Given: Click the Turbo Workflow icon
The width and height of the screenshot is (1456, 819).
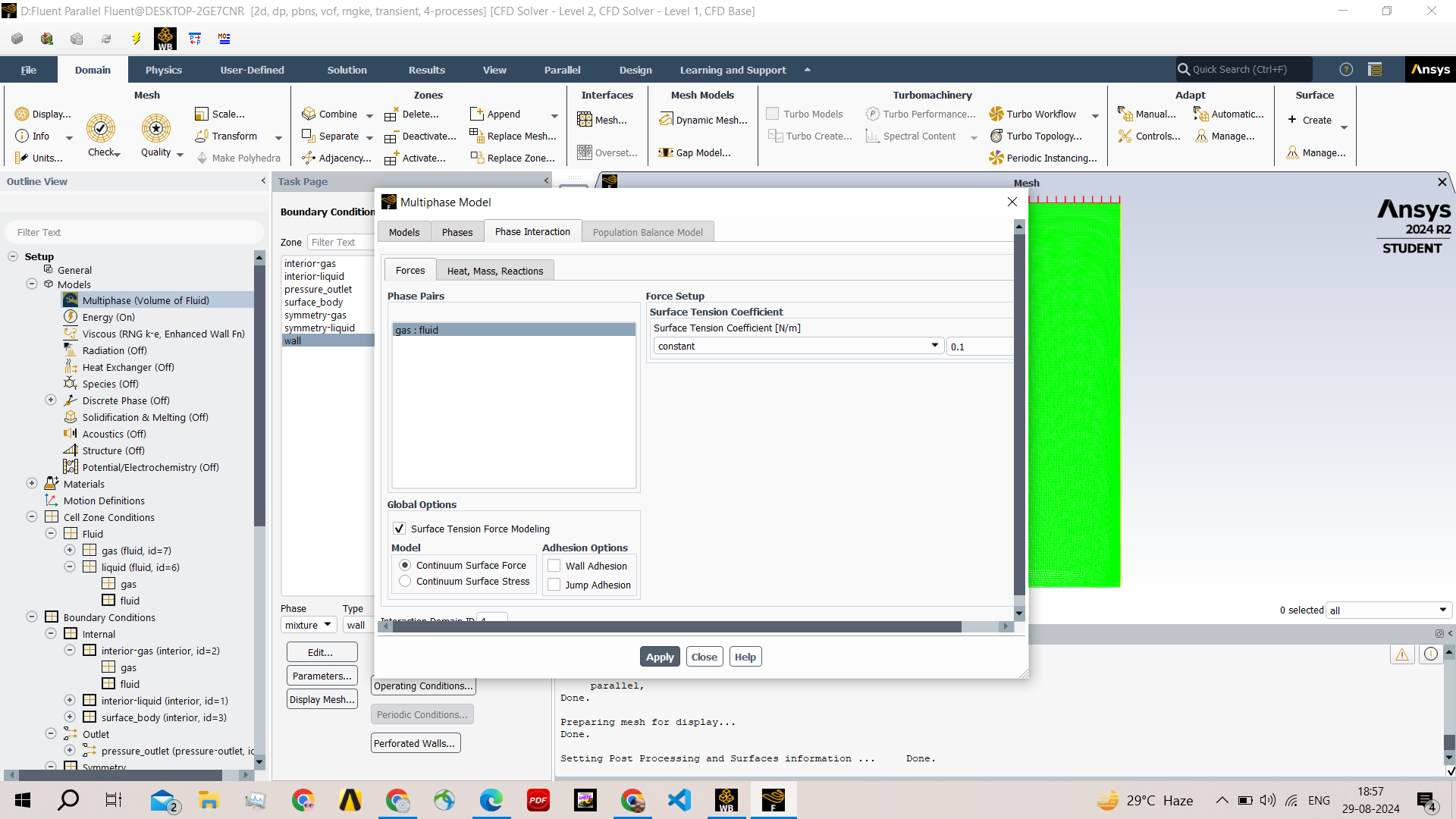Looking at the screenshot, I should (x=996, y=114).
